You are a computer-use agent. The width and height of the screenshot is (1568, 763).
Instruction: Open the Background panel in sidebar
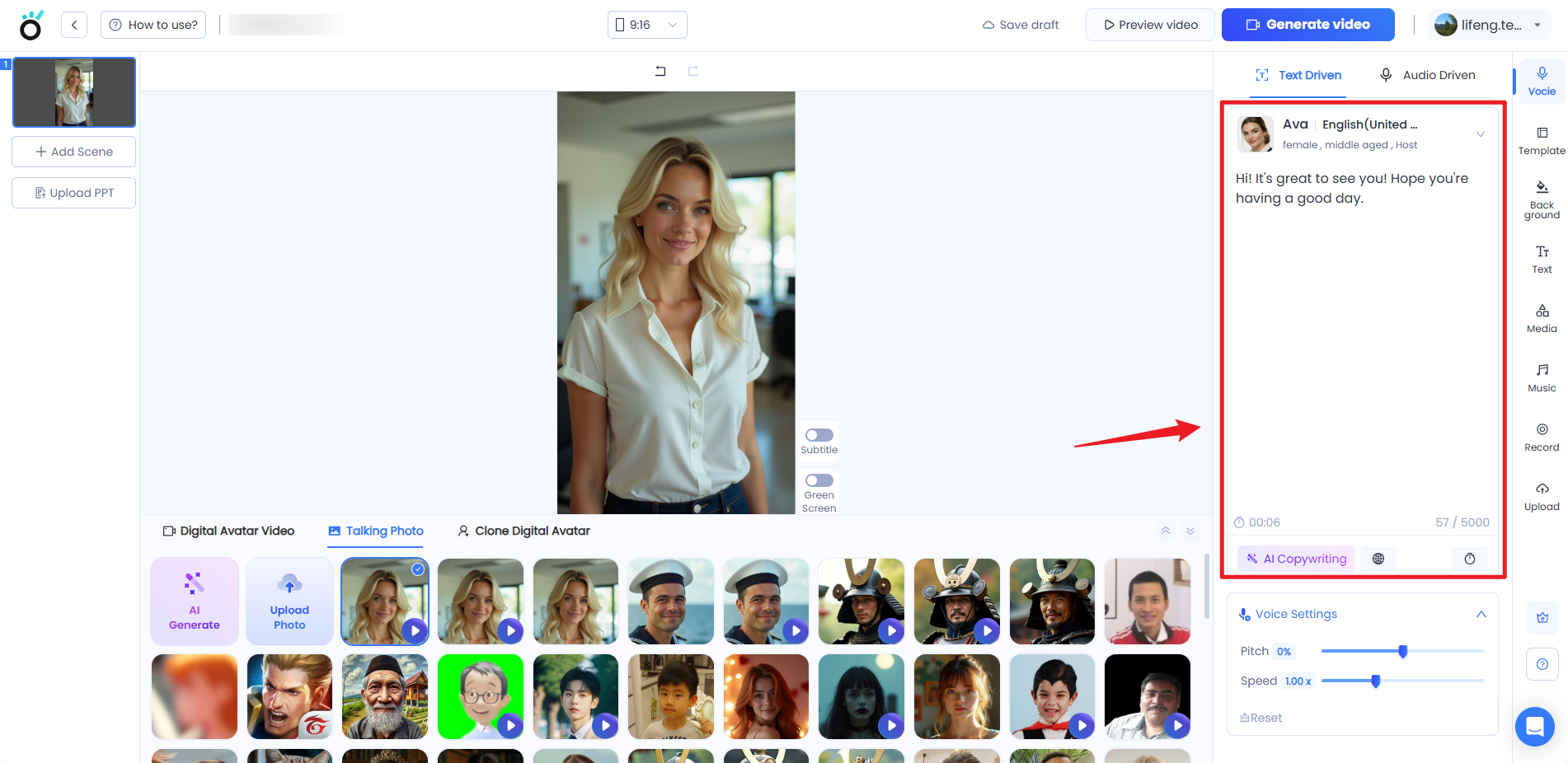1541,199
